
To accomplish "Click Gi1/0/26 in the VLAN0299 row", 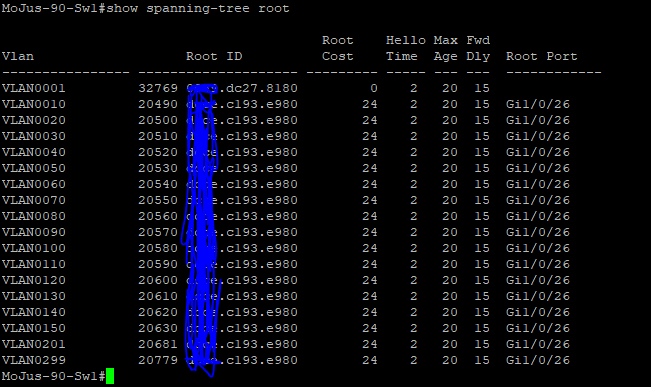I will (x=538, y=360).
